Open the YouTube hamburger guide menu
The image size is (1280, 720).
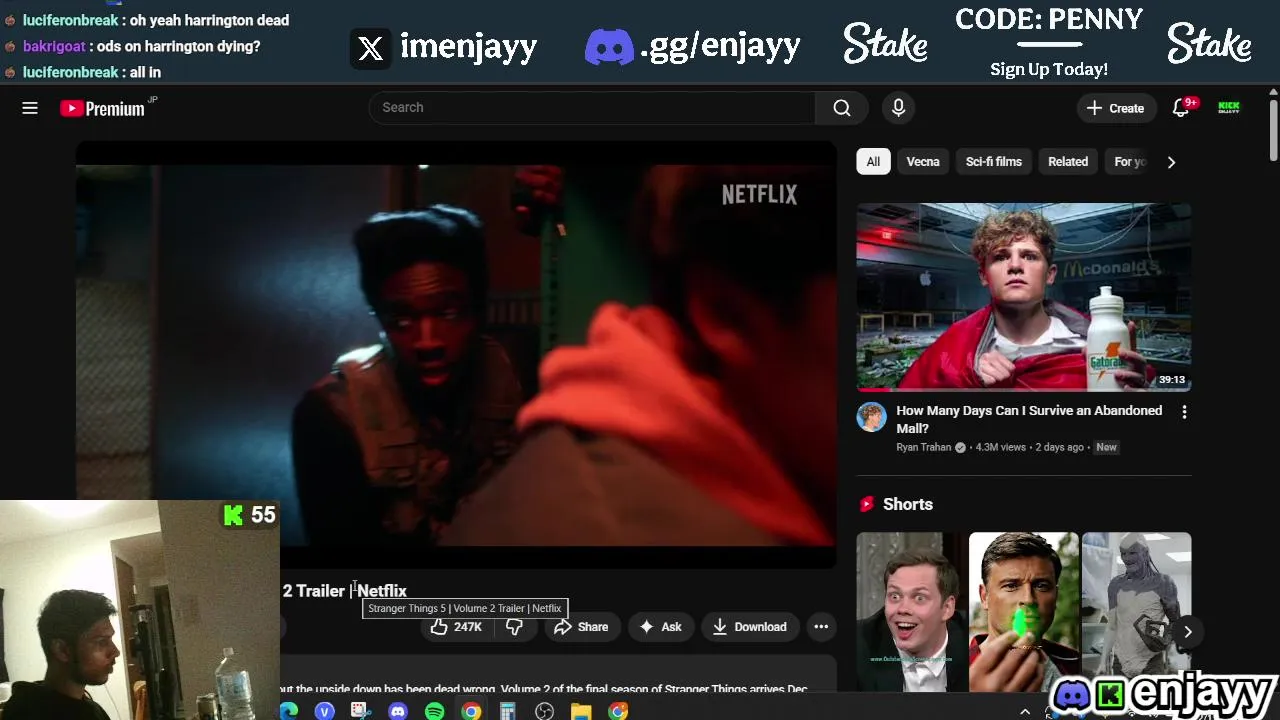(30, 108)
